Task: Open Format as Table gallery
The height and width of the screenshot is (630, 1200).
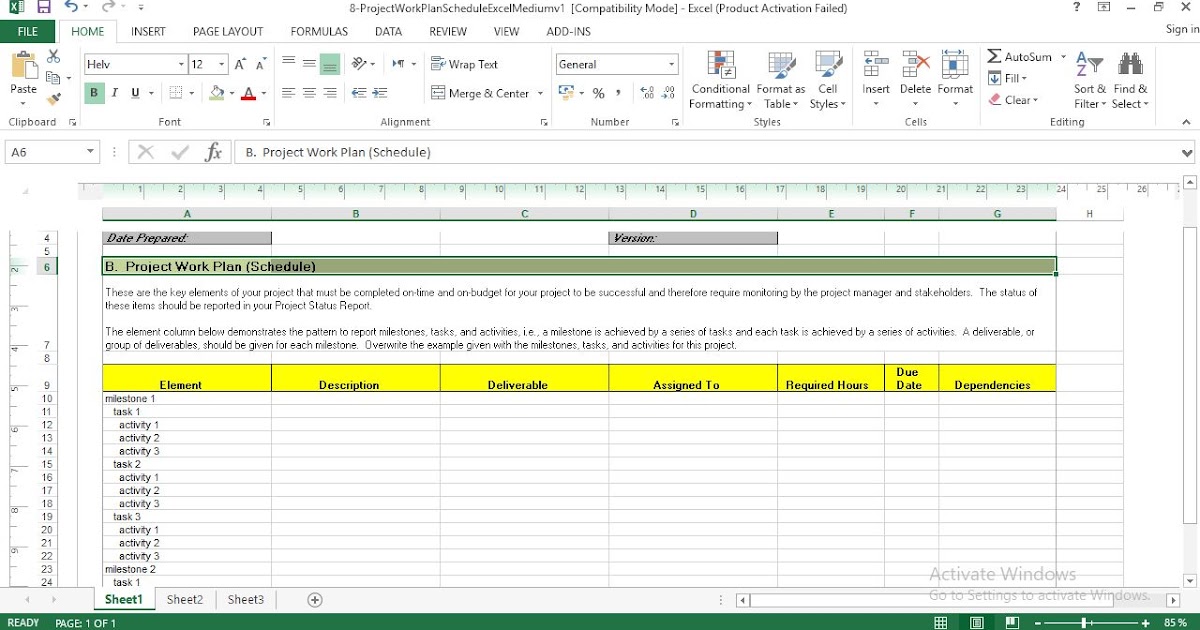Action: coord(780,80)
